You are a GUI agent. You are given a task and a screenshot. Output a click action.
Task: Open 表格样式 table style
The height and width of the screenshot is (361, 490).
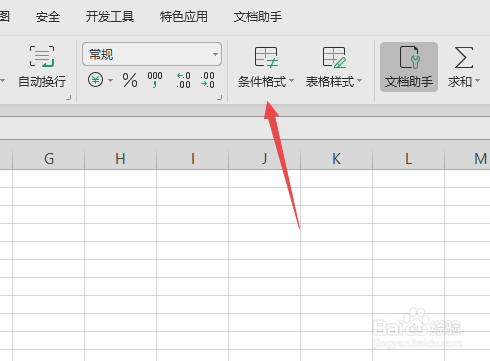(x=334, y=68)
